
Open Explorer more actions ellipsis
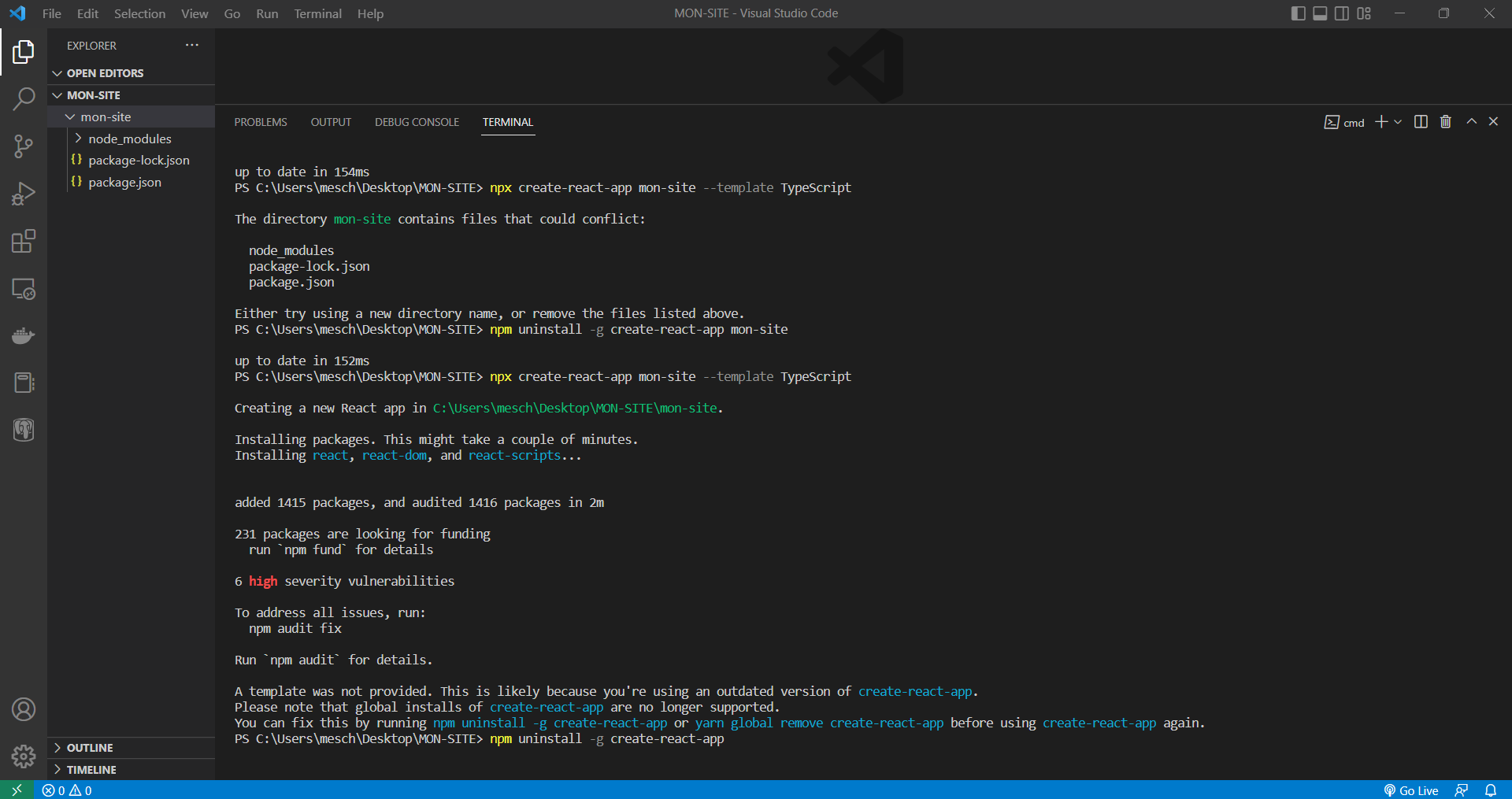point(192,45)
